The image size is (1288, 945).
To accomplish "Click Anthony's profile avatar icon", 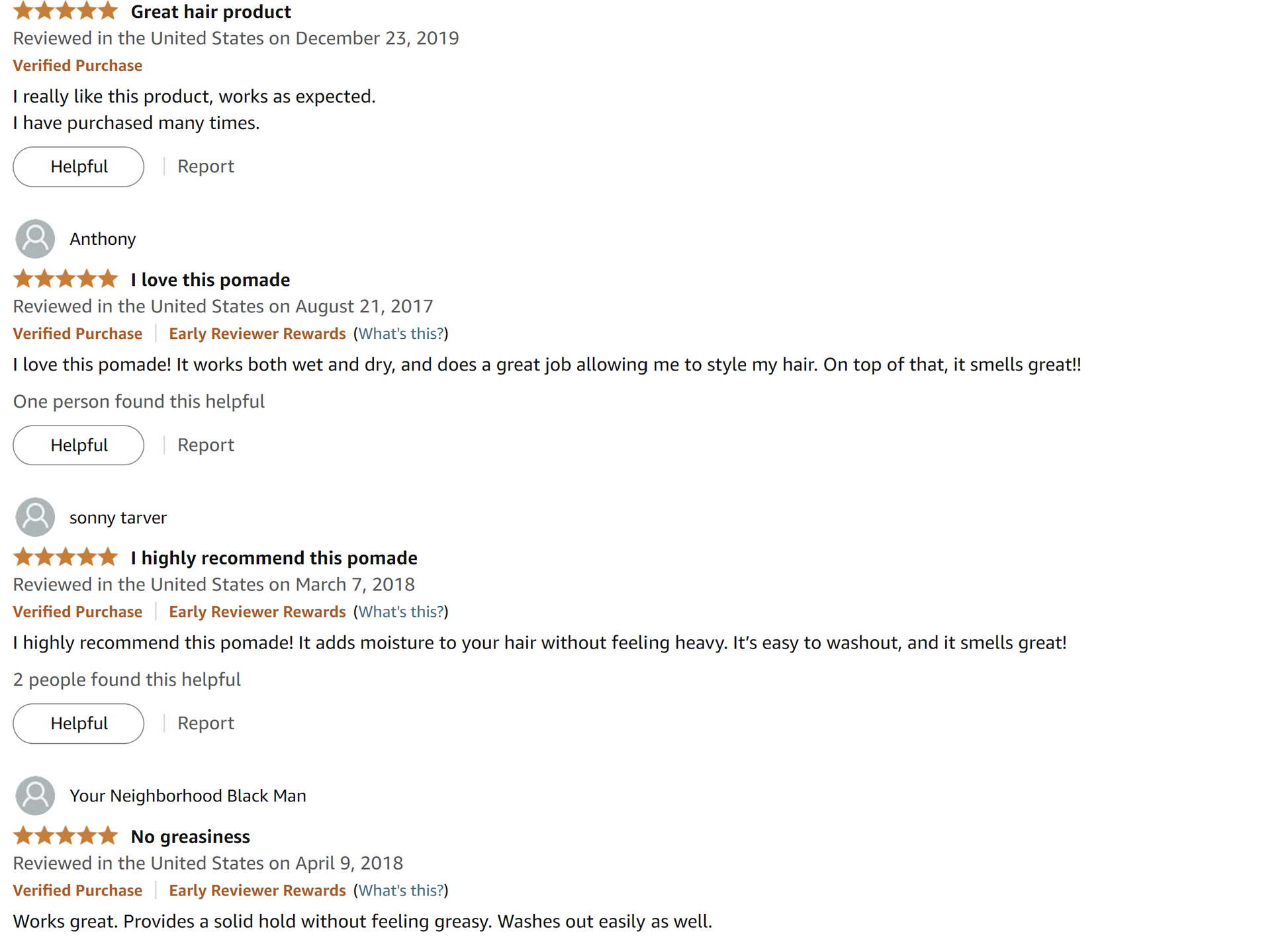I will (35, 239).
